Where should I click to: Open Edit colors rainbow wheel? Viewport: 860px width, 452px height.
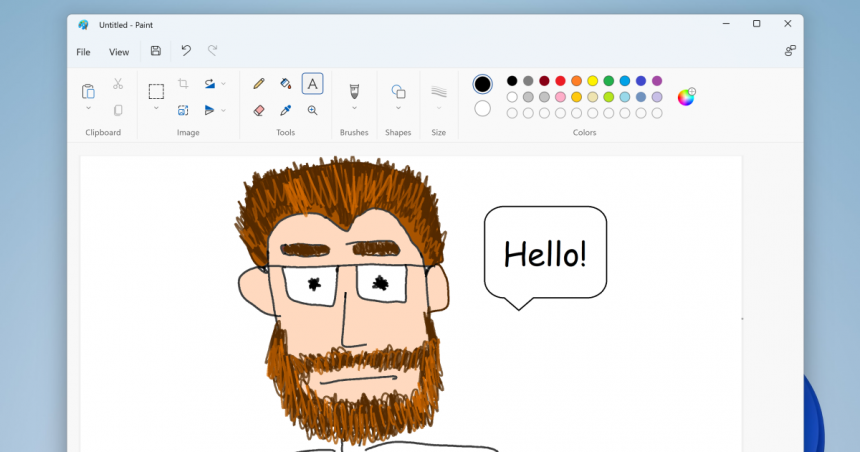(x=686, y=97)
